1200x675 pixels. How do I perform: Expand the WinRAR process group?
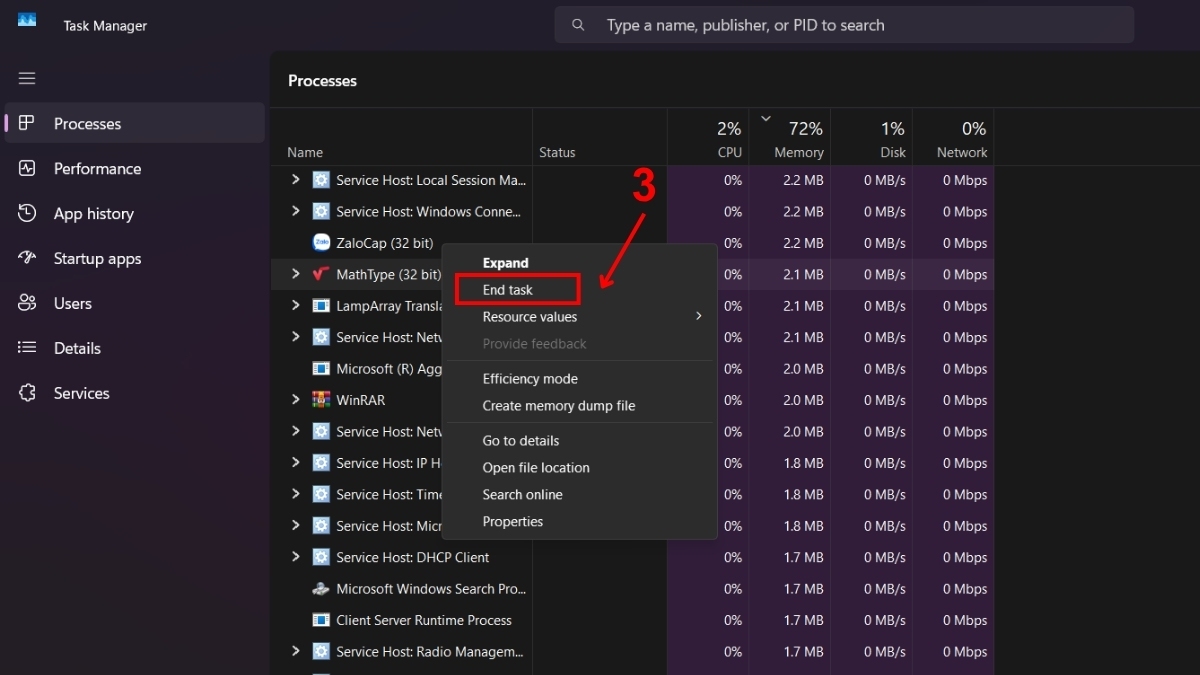(x=295, y=400)
